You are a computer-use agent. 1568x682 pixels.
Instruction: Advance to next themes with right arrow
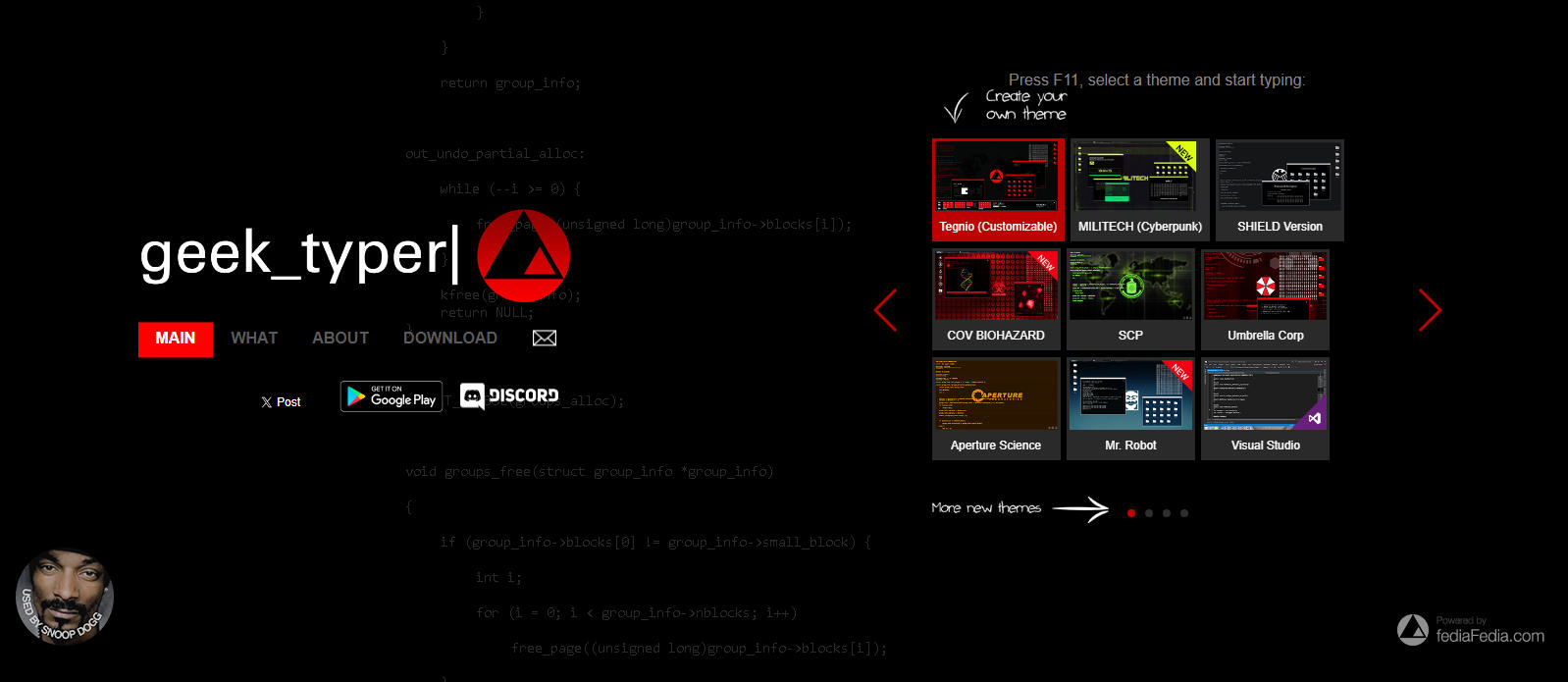click(1430, 310)
